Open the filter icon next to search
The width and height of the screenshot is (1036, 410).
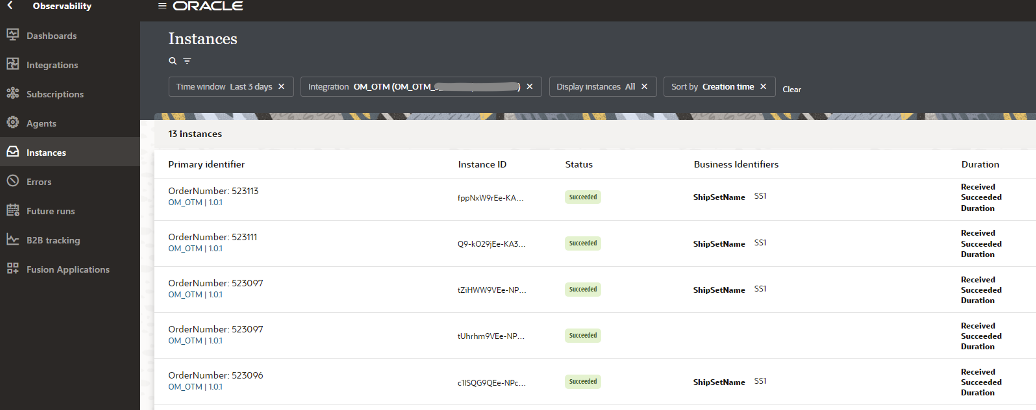[x=187, y=61]
